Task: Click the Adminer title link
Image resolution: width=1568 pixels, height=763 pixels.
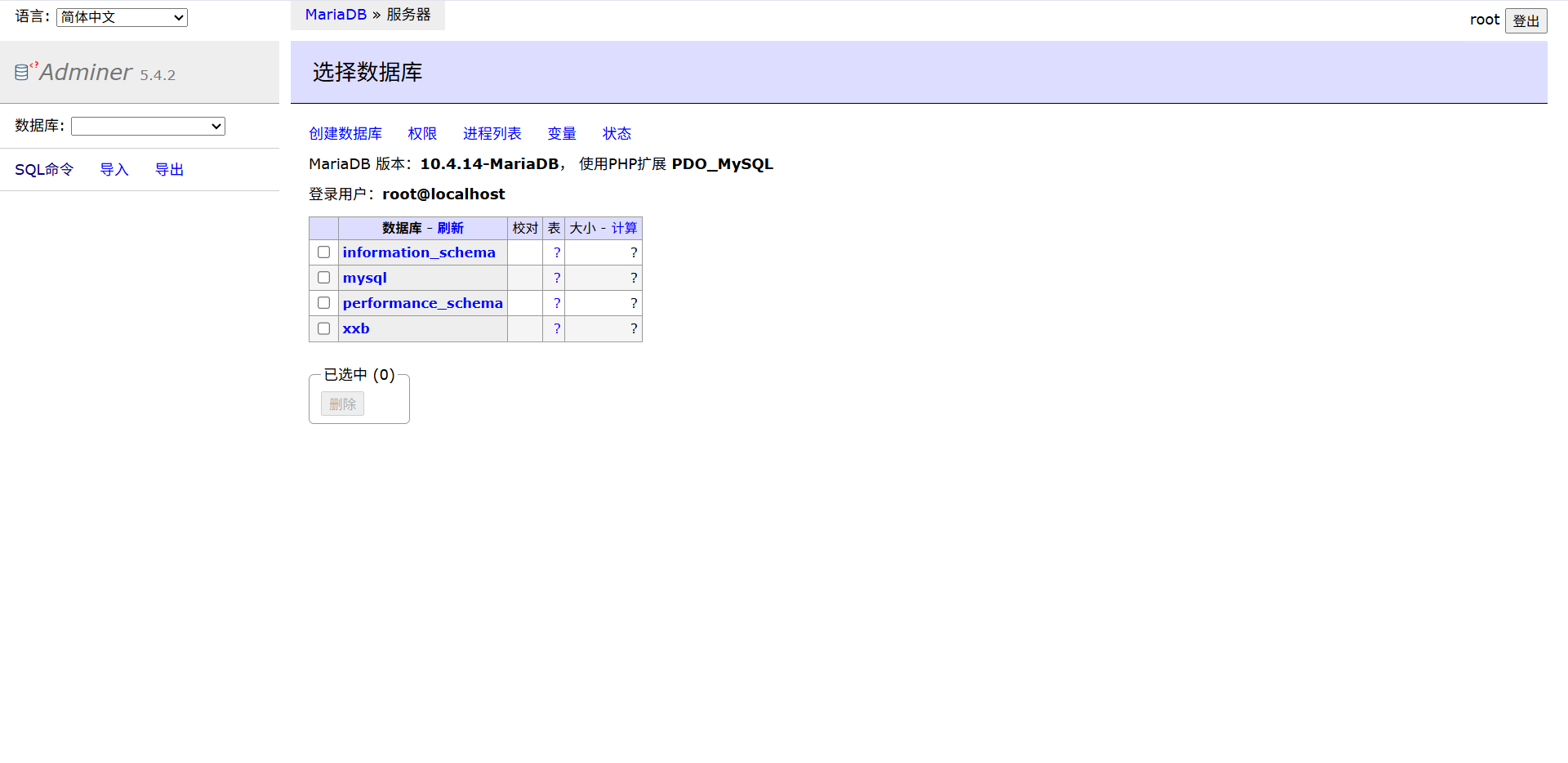Action: point(86,72)
